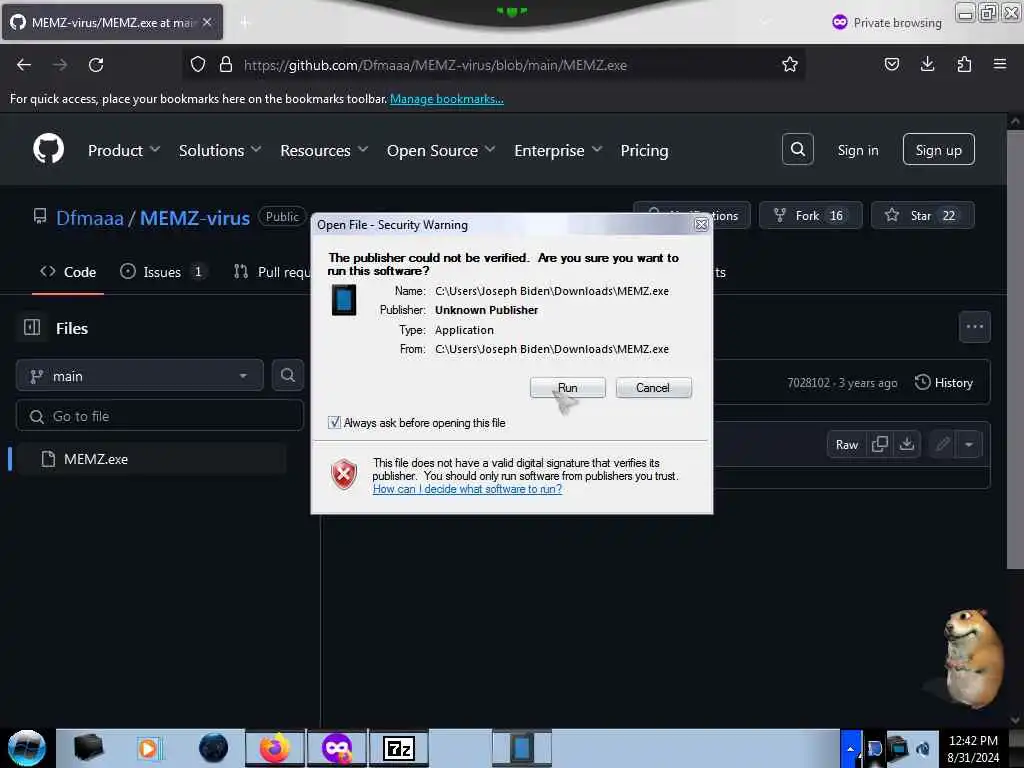The image size is (1024, 768).
Task: Expand the Product menu
Action: pos(124,150)
